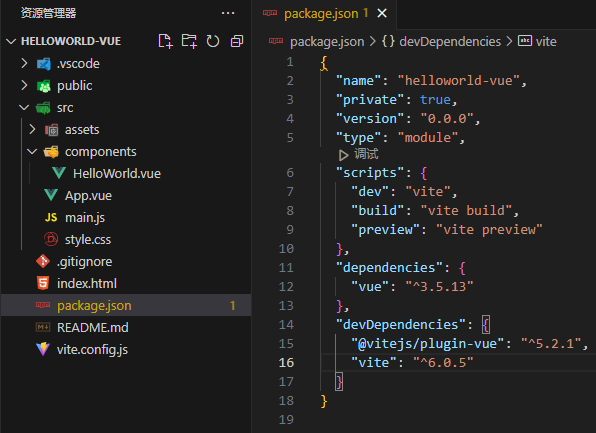The height and width of the screenshot is (433, 596).
Task: Open the explorer more actions ellipsis menu
Action: pyautogui.click(x=228, y=13)
